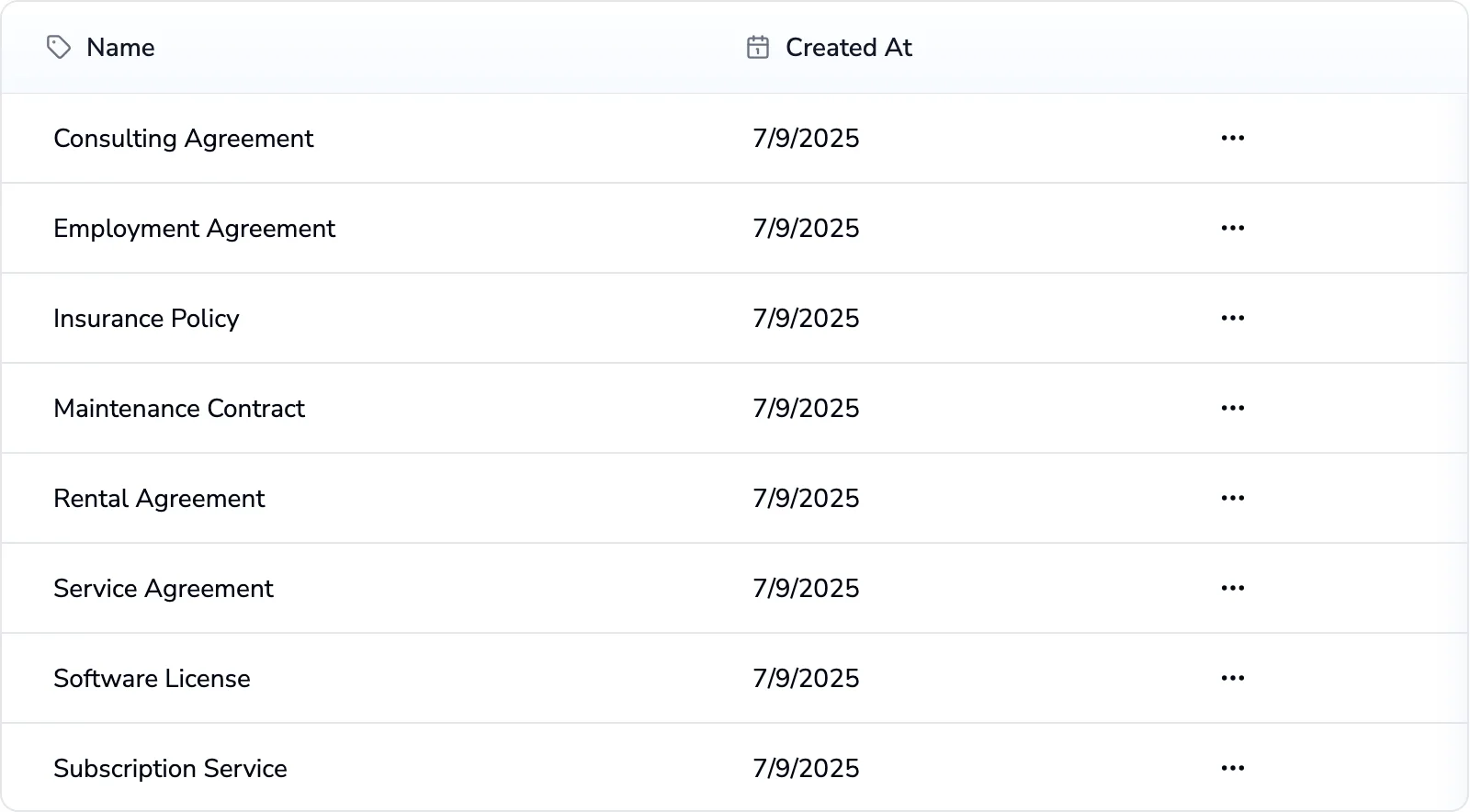Click the created date of Insurance Policy
Image resolution: width=1470 pixels, height=812 pixels.
pos(806,318)
